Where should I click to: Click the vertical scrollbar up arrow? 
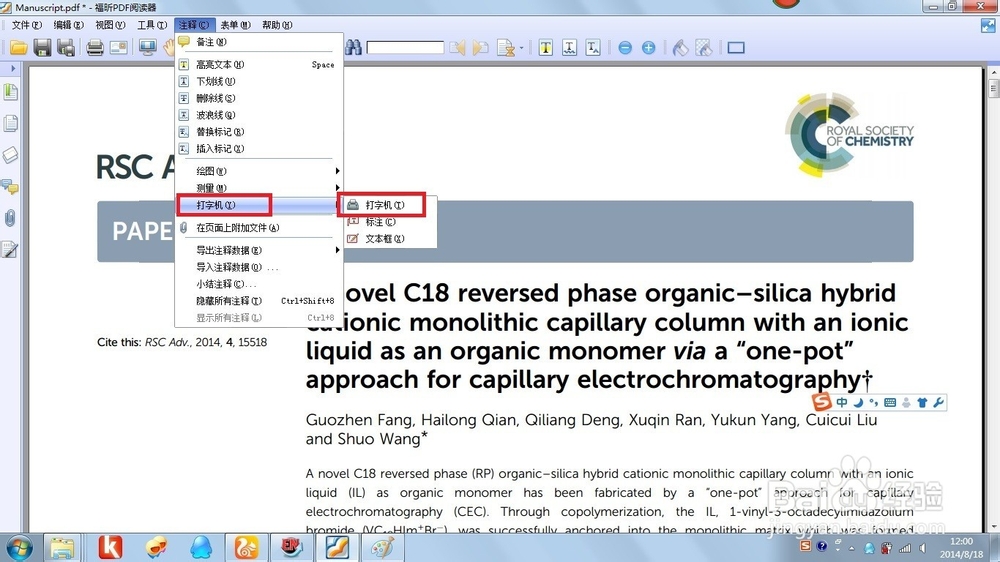point(994,72)
